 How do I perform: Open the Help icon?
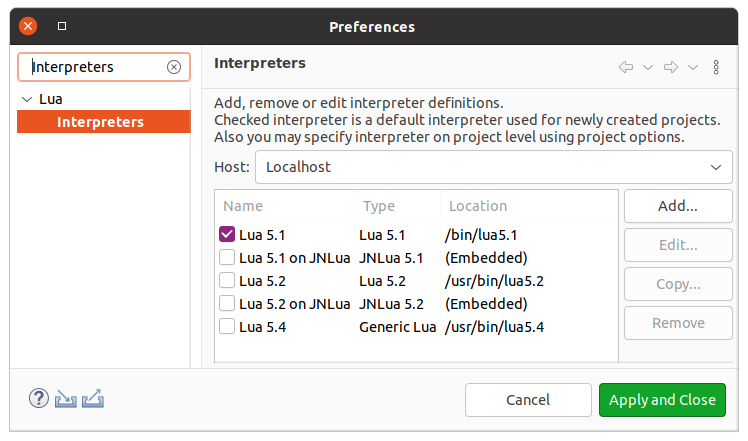[39, 399]
